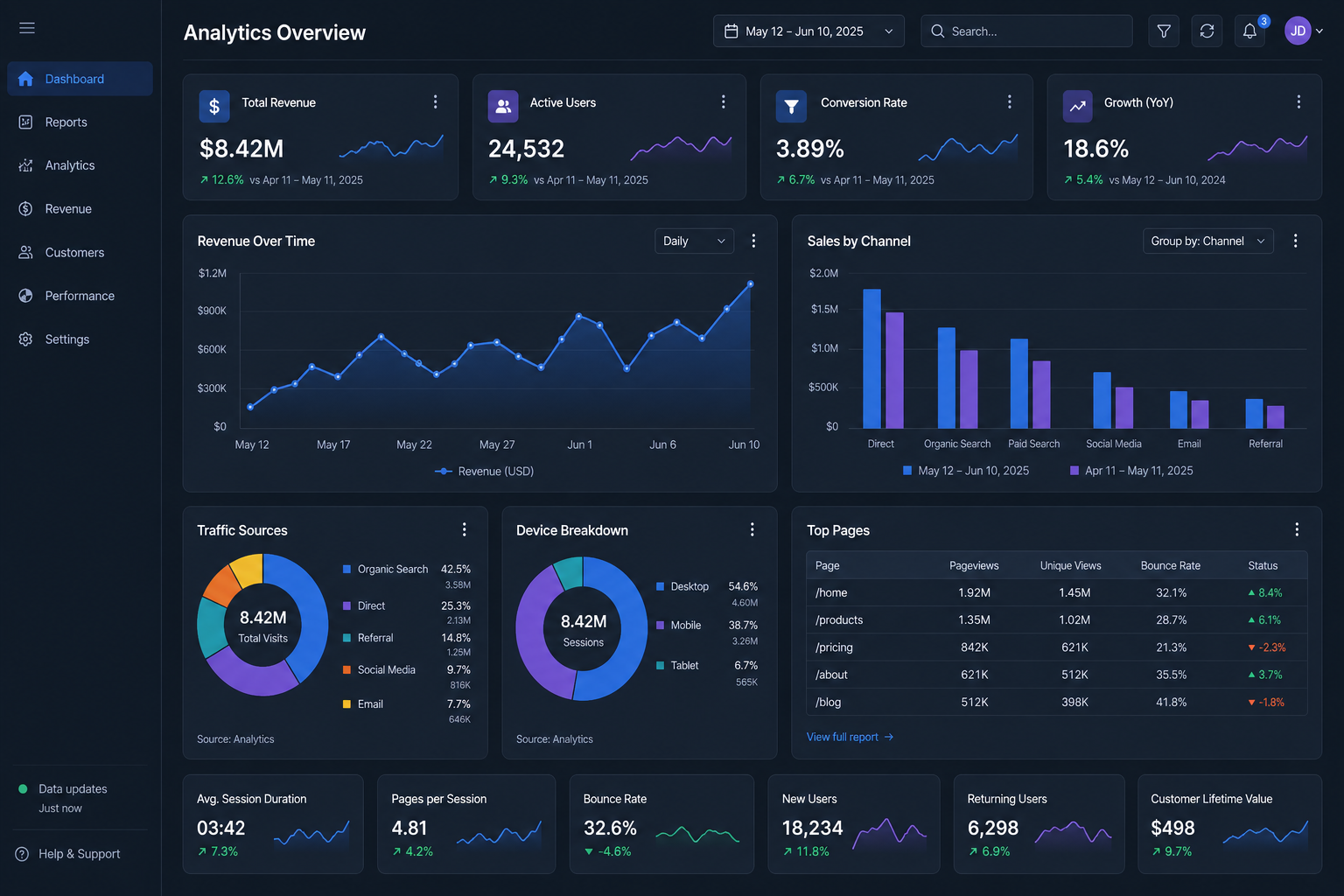Click the Organic Search legend color swatch
The width and height of the screenshot is (1344, 896).
click(x=347, y=569)
